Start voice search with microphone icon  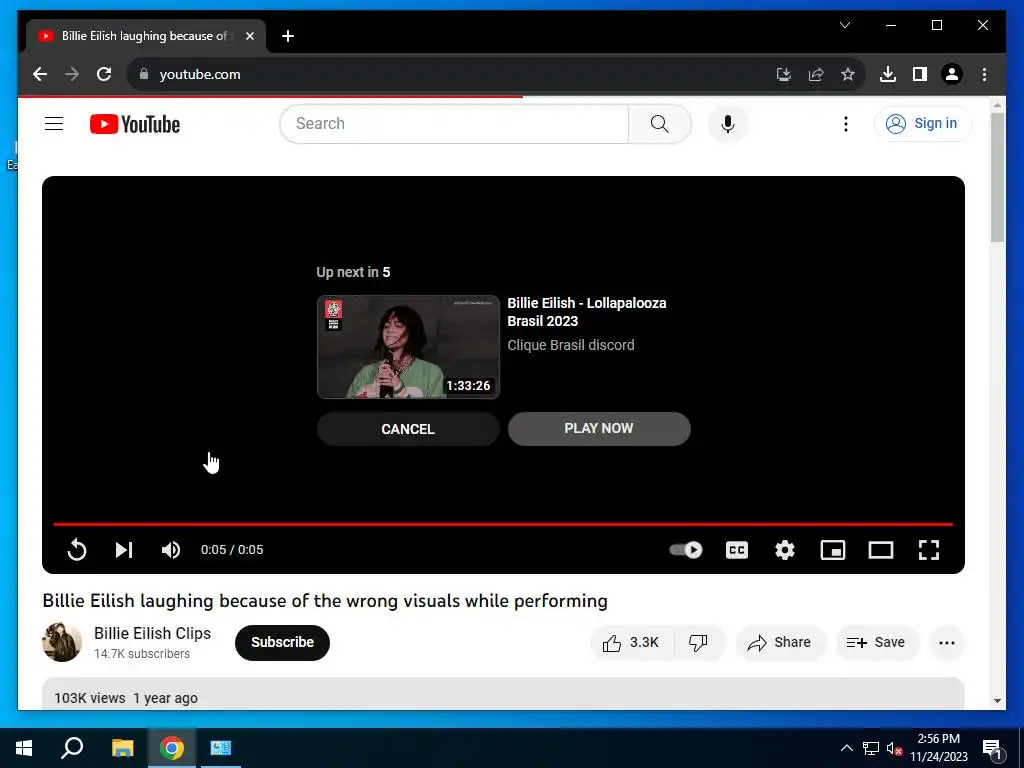(x=728, y=123)
